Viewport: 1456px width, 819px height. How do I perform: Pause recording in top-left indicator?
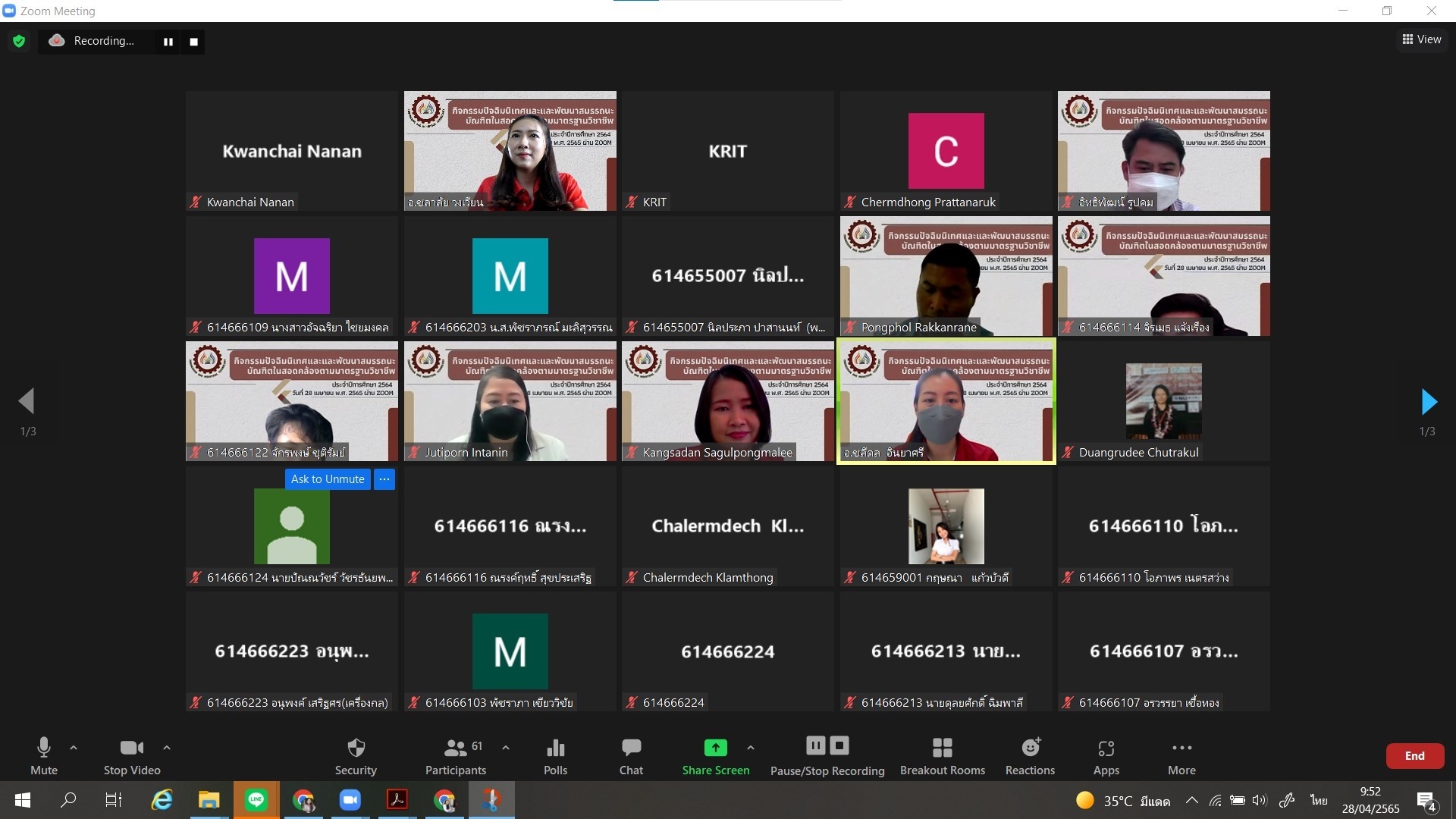point(168,42)
